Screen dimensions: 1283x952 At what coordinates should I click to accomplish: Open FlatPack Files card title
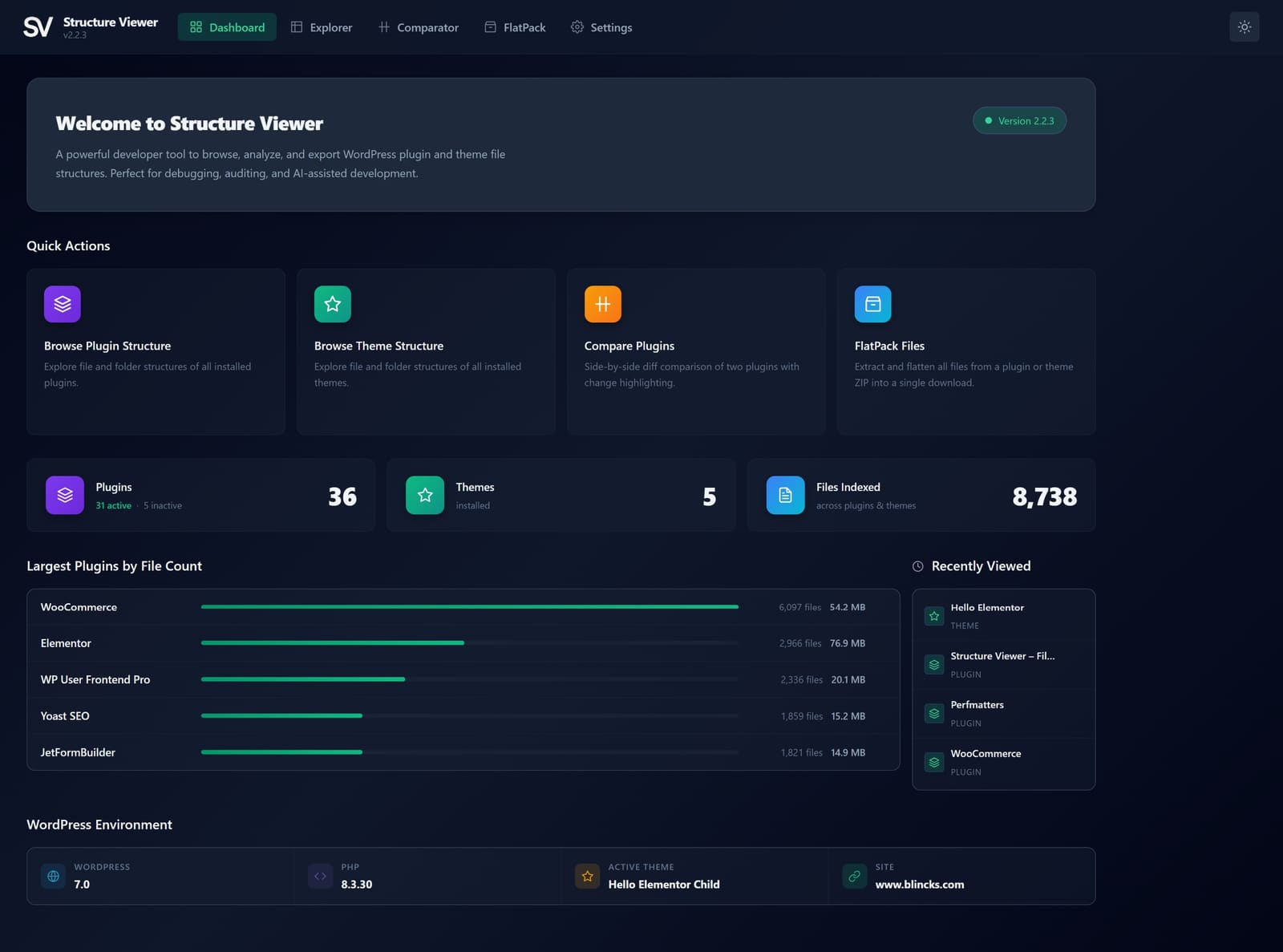[889, 346]
